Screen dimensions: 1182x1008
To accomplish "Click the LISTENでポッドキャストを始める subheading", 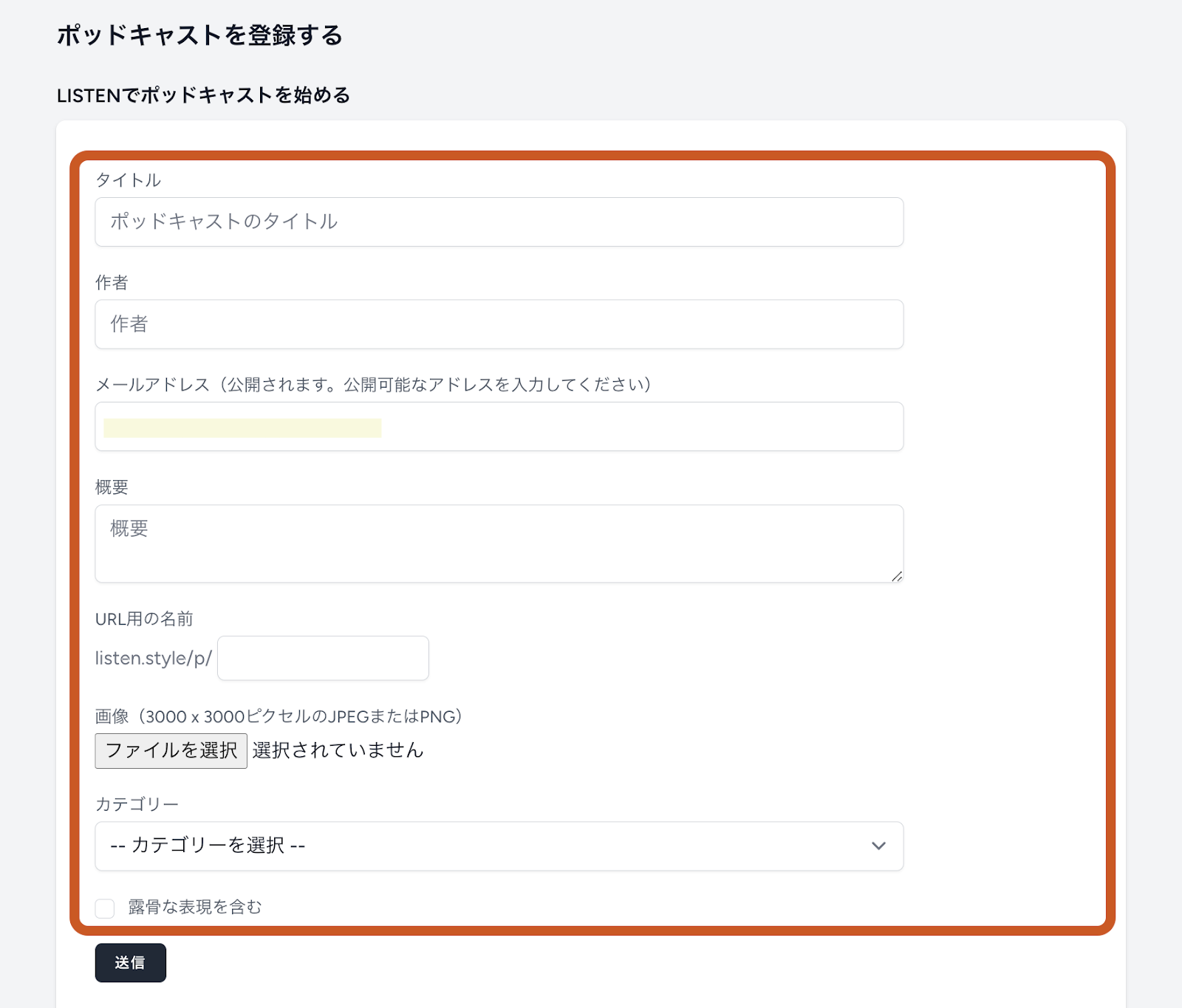I will (203, 95).
